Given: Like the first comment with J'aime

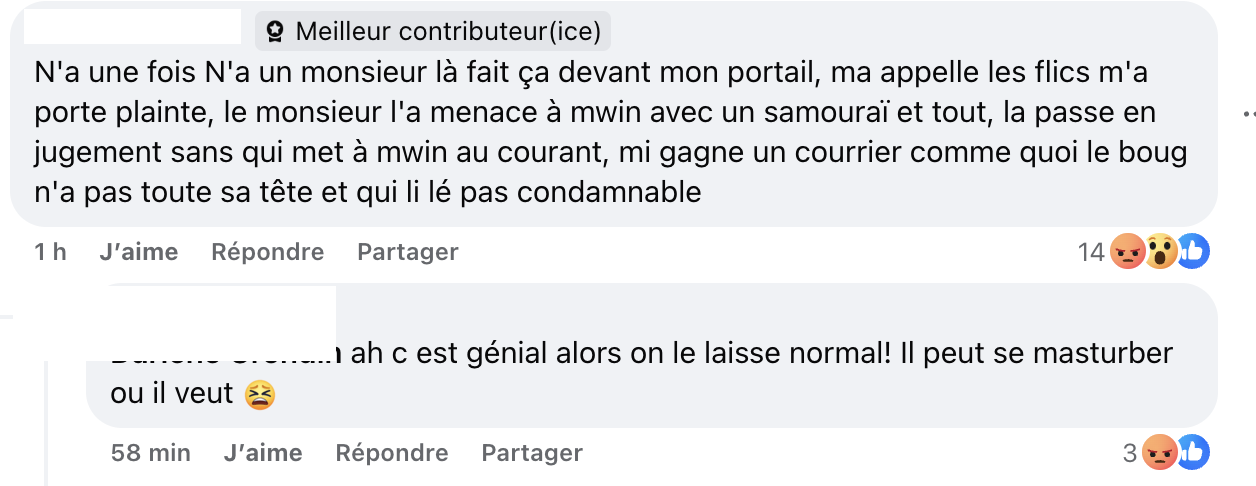Looking at the screenshot, I should point(138,252).
